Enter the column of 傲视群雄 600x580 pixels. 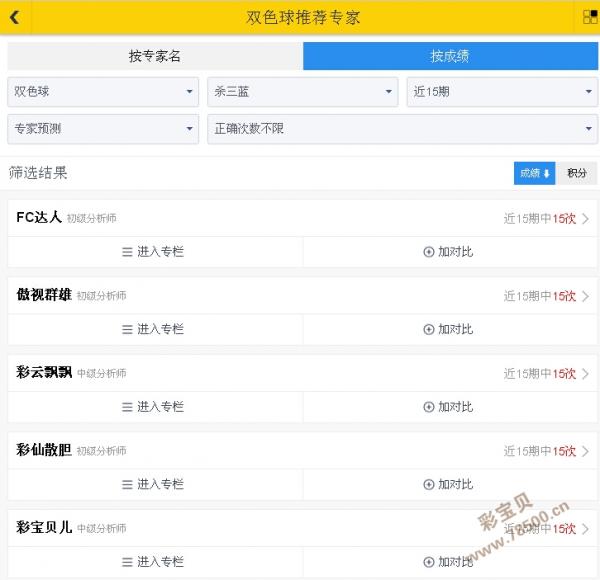click(x=155, y=329)
